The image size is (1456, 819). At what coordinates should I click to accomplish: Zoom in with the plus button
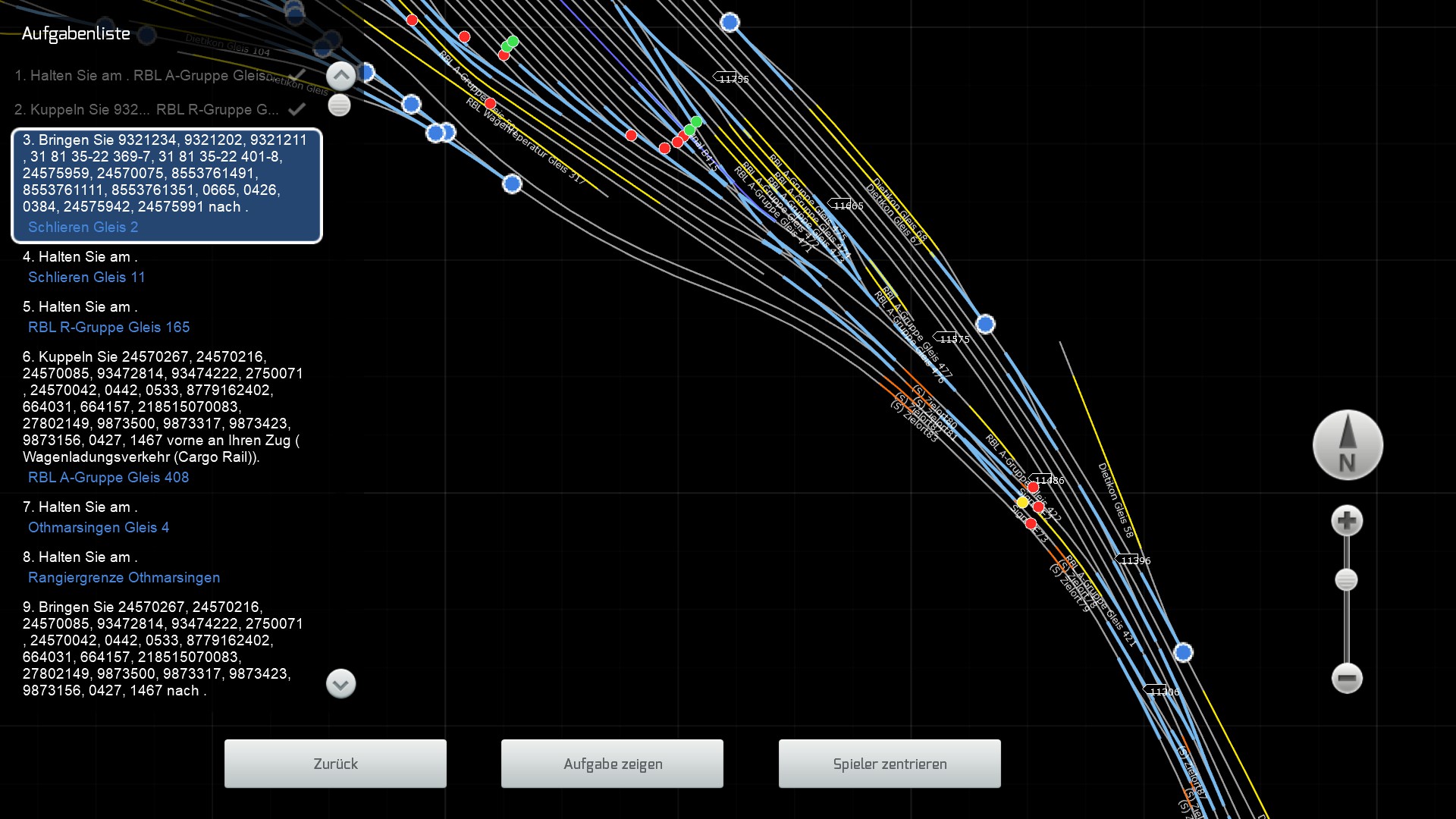point(1347,521)
